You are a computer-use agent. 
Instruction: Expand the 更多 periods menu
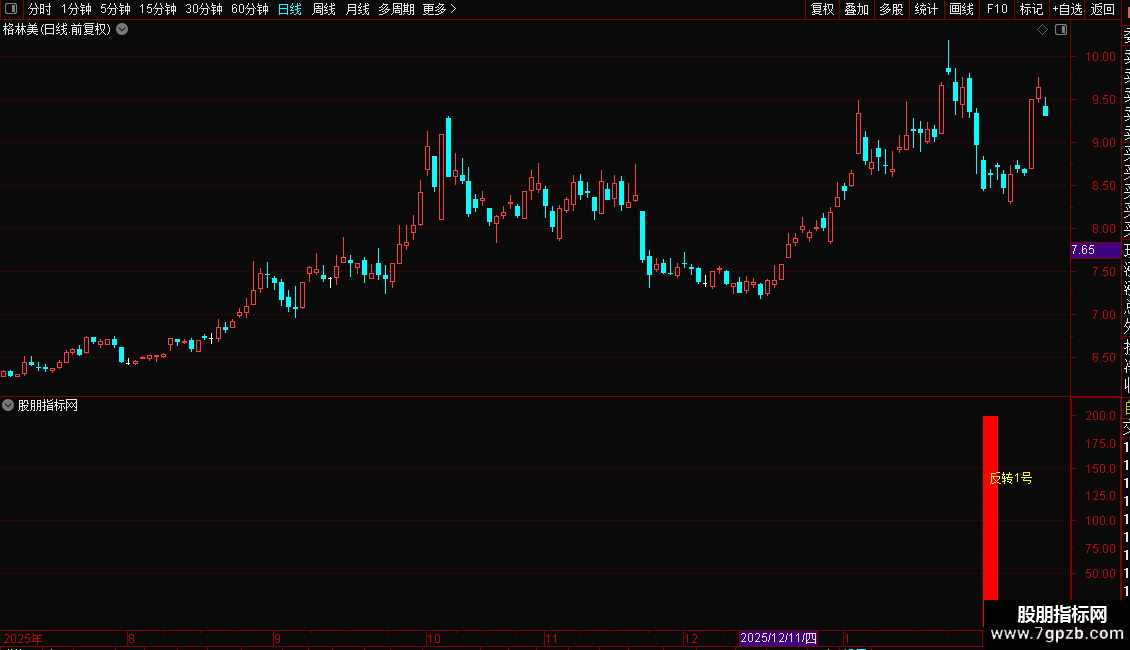coord(440,9)
